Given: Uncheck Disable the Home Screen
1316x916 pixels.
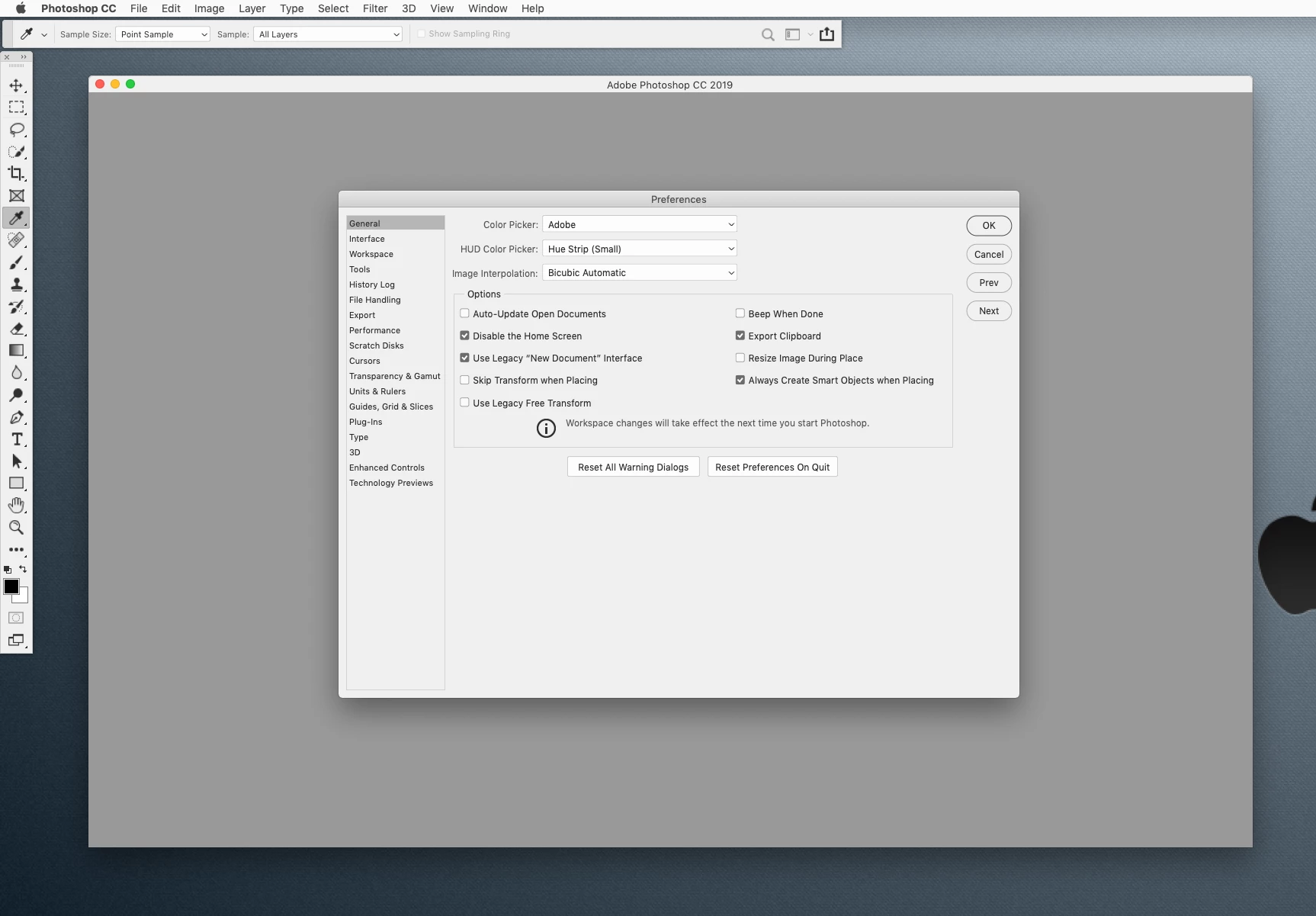Looking at the screenshot, I should tap(464, 336).
